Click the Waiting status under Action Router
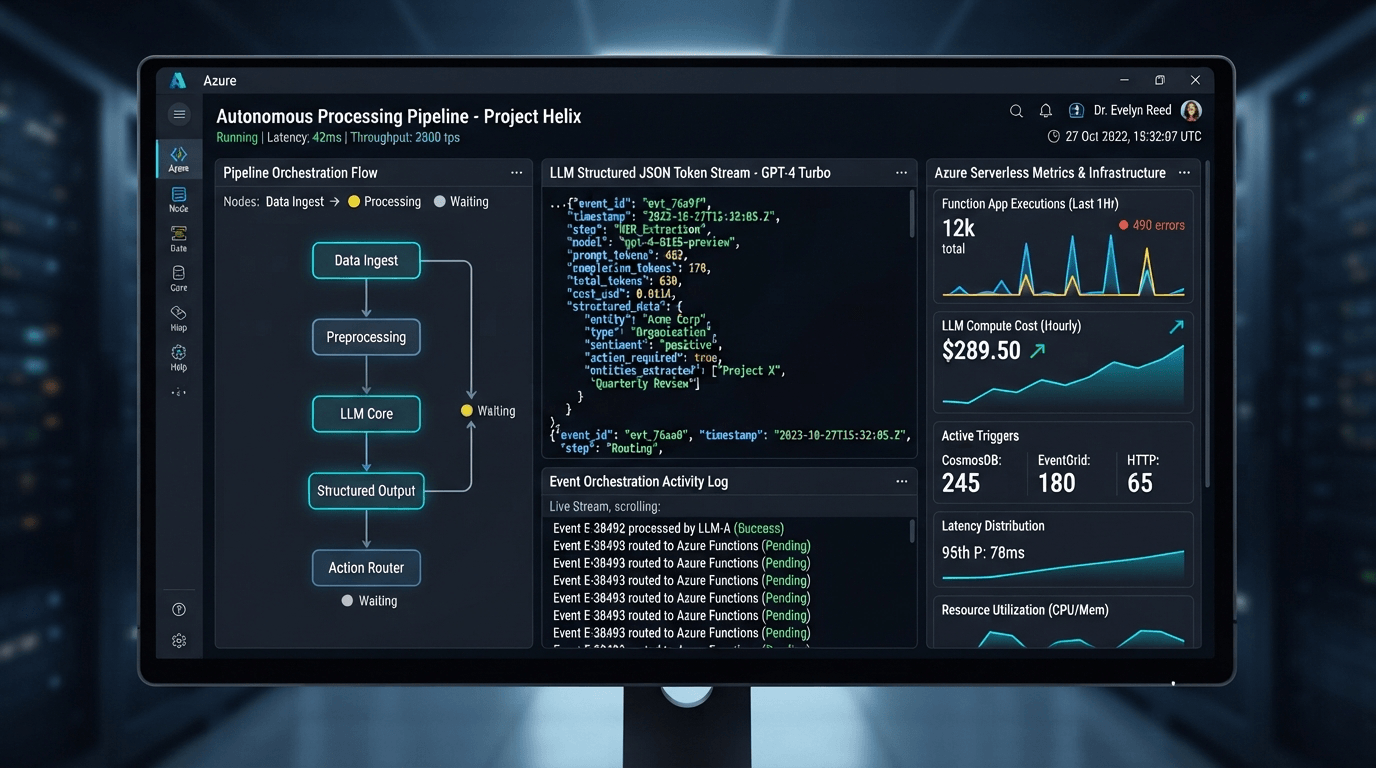1376x768 pixels. [x=369, y=601]
